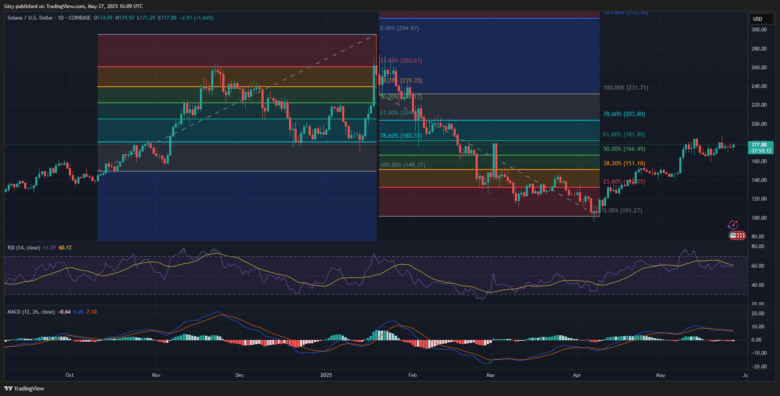Click the MACD pane 20.00 scale label
The width and height of the screenshot is (780, 396).
758,314
